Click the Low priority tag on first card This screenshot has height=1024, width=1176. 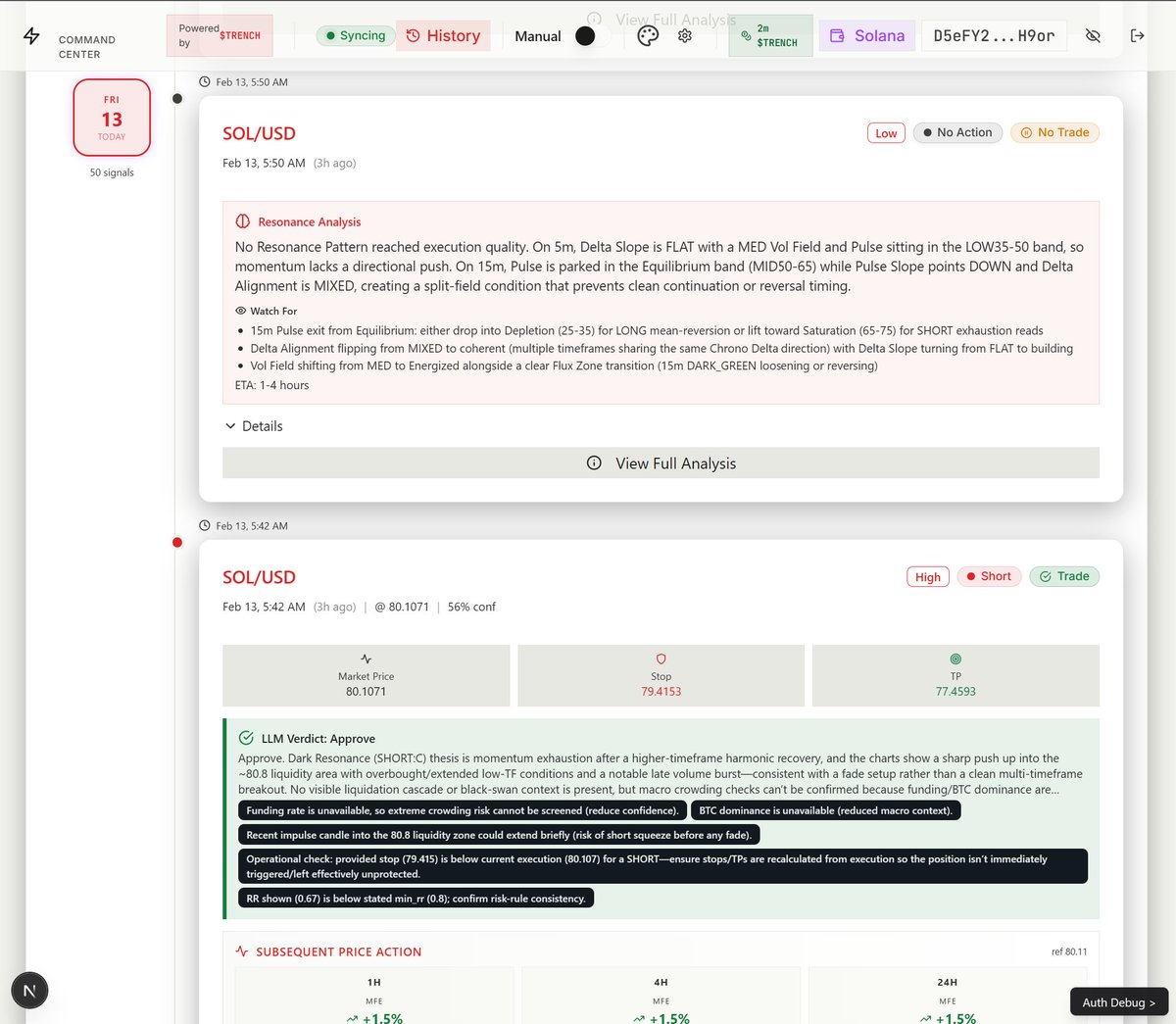pyautogui.click(x=886, y=132)
